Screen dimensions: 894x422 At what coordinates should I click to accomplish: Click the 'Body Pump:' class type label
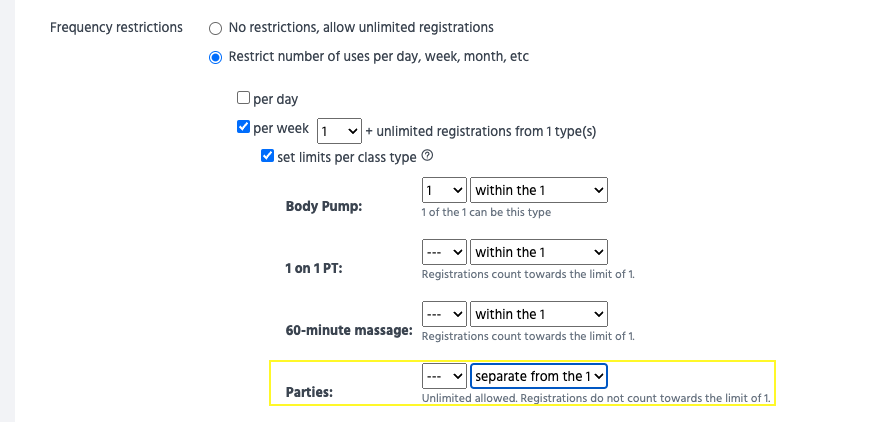point(324,206)
